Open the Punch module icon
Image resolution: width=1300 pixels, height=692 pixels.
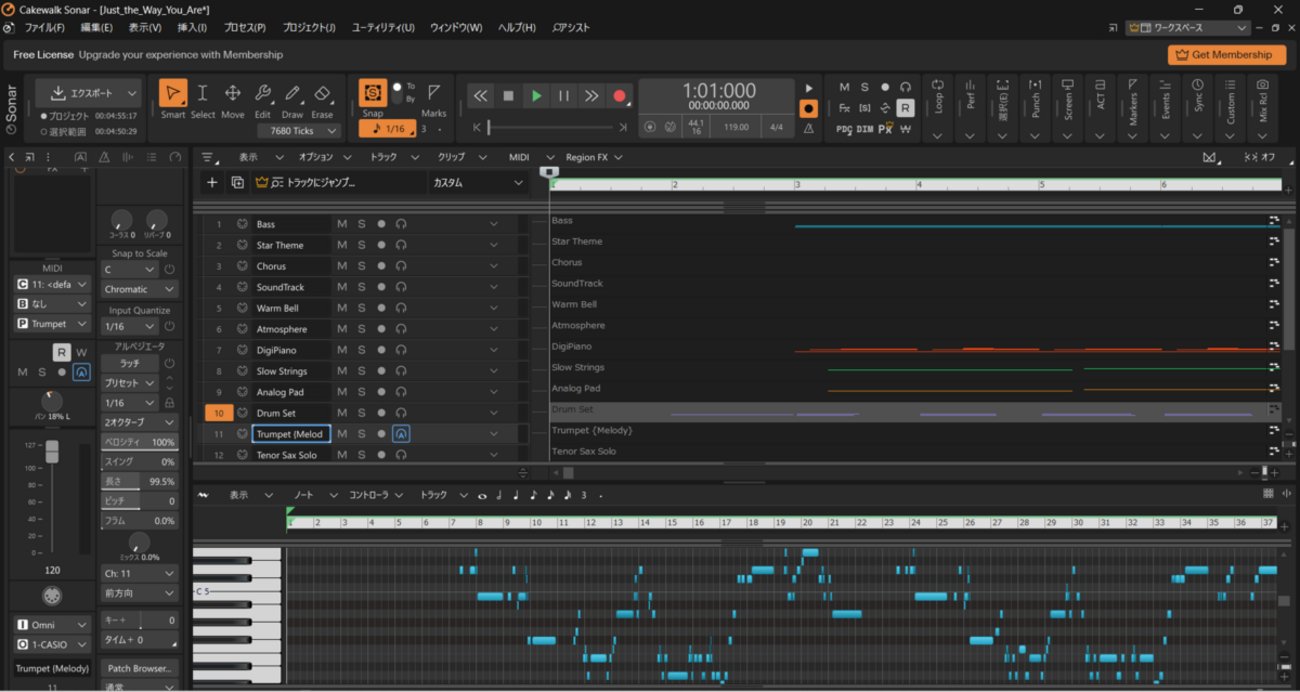point(1035,86)
